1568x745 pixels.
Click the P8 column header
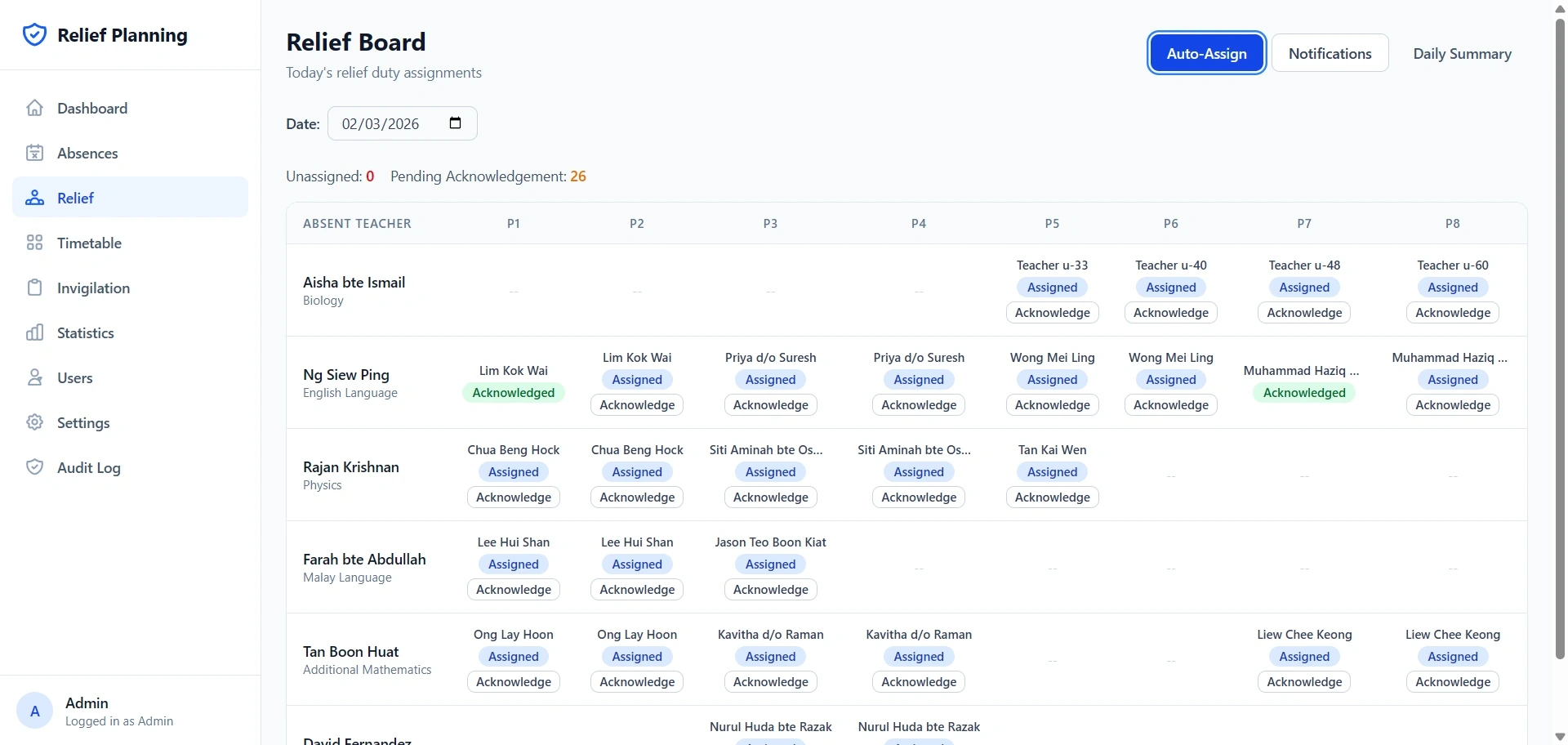point(1452,224)
